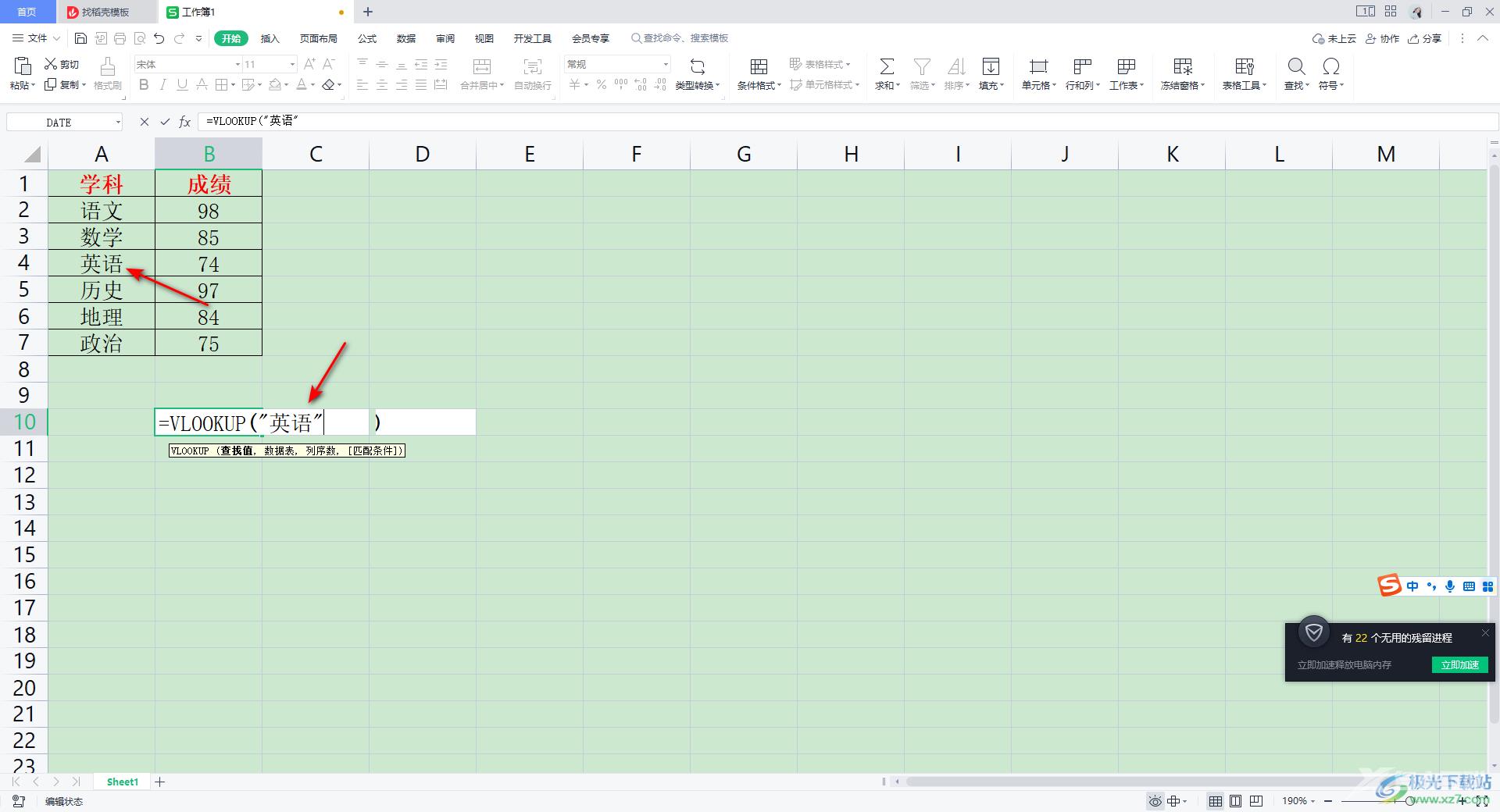Image resolution: width=1500 pixels, height=812 pixels.
Task: Click the 协作 (Collaborate) button
Action: 1382,38
